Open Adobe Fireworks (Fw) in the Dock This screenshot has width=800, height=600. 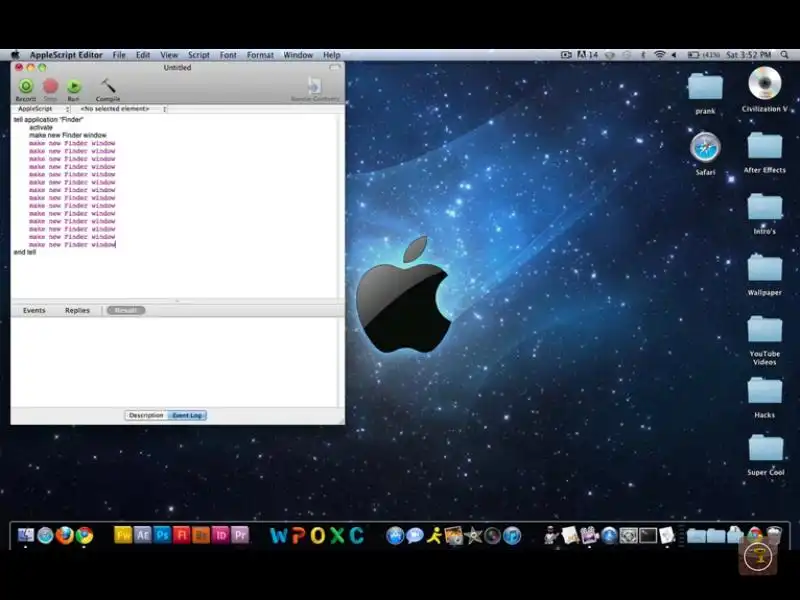123,535
